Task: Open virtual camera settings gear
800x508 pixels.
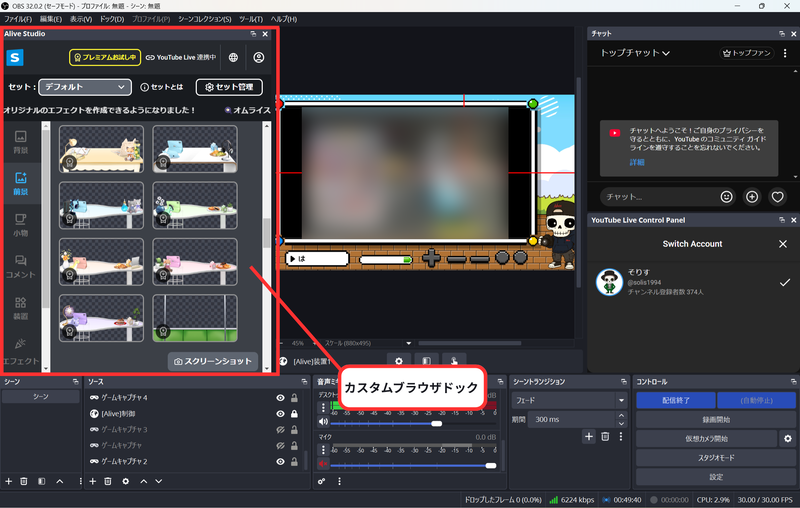Action: point(788,439)
